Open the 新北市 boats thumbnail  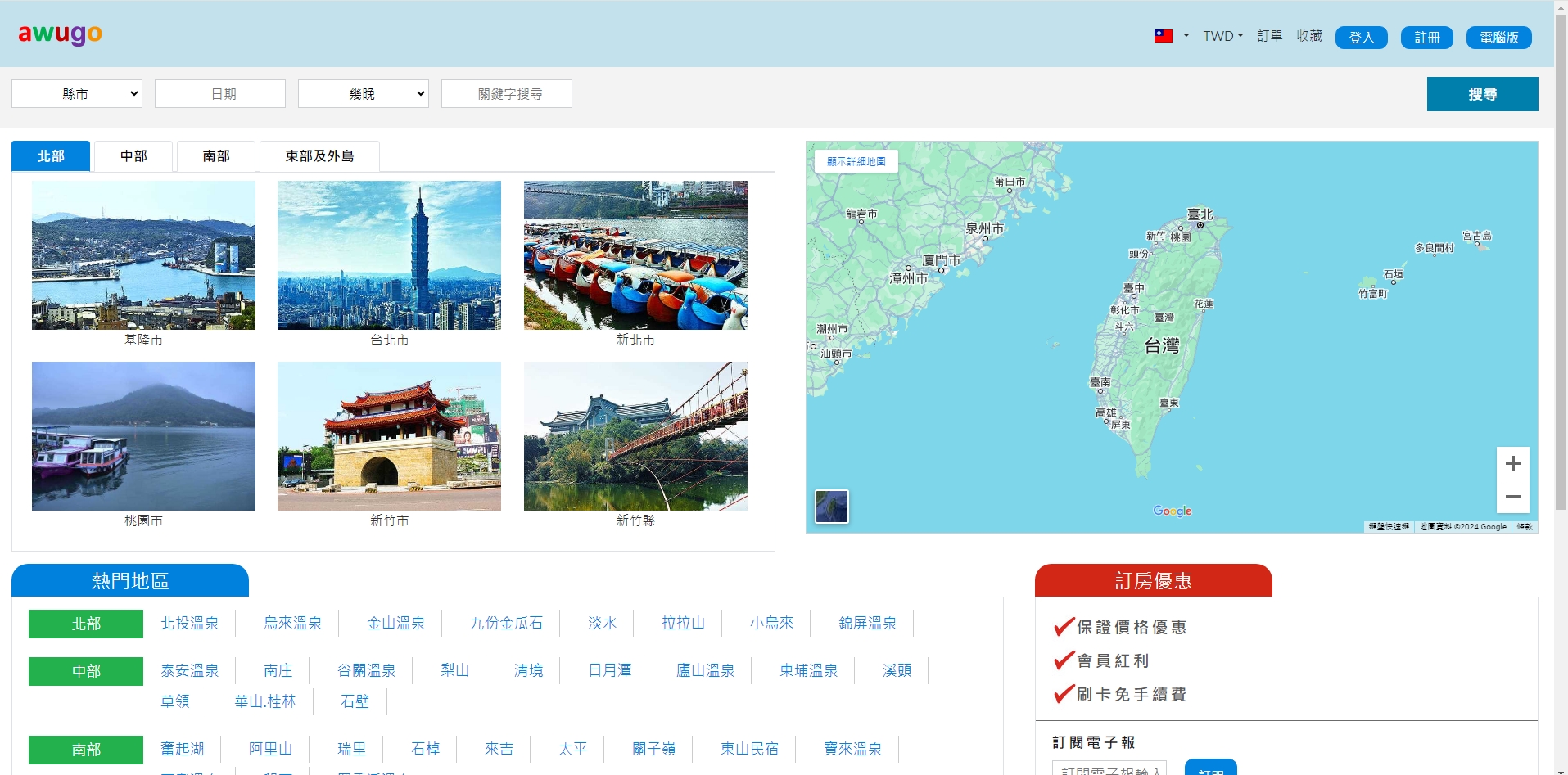click(x=635, y=255)
